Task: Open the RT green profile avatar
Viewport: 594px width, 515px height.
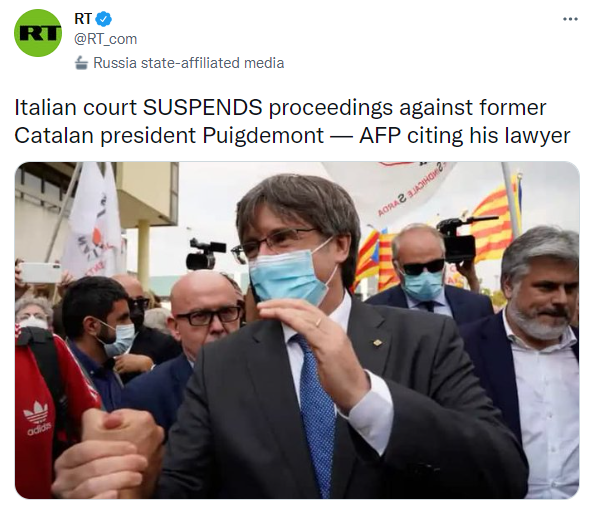Action: pyautogui.click(x=38, y=33)
